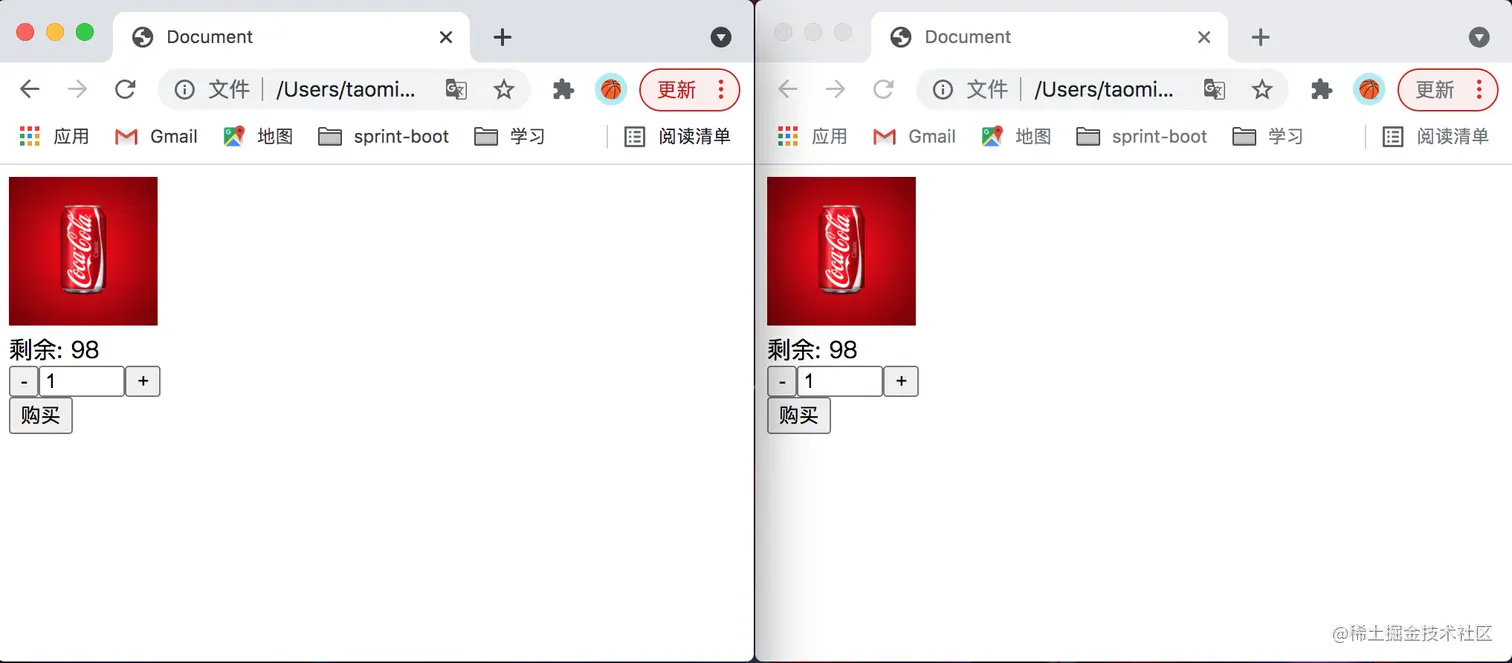
Task: Click green maximize button in left window
Action: pos(85,32)
